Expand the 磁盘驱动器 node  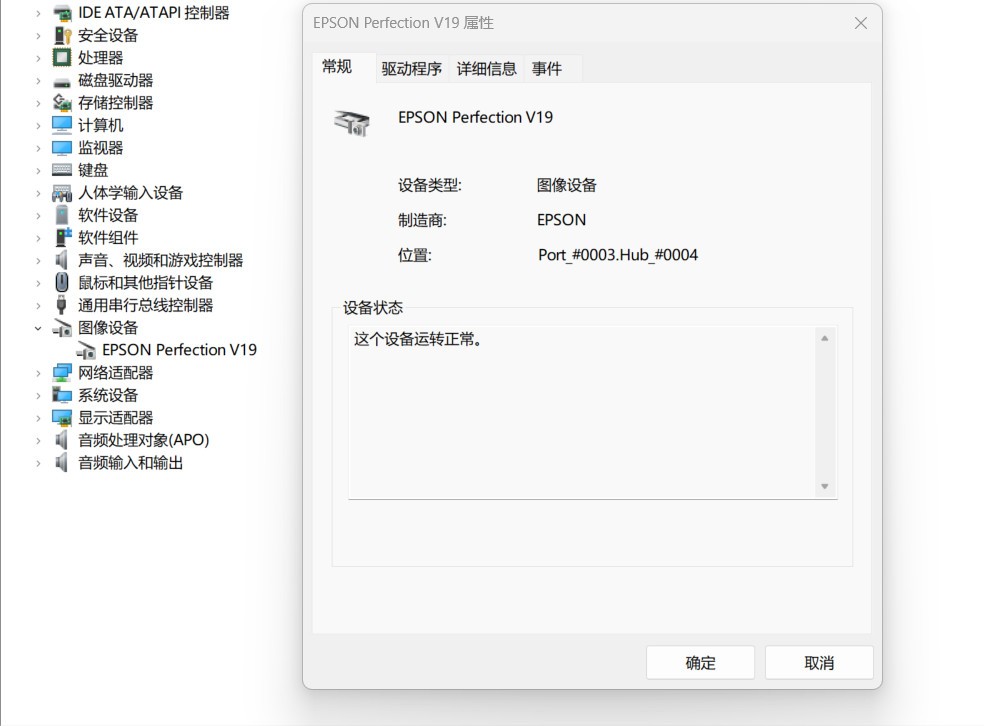pyautogui.click(x=38, y=81)
